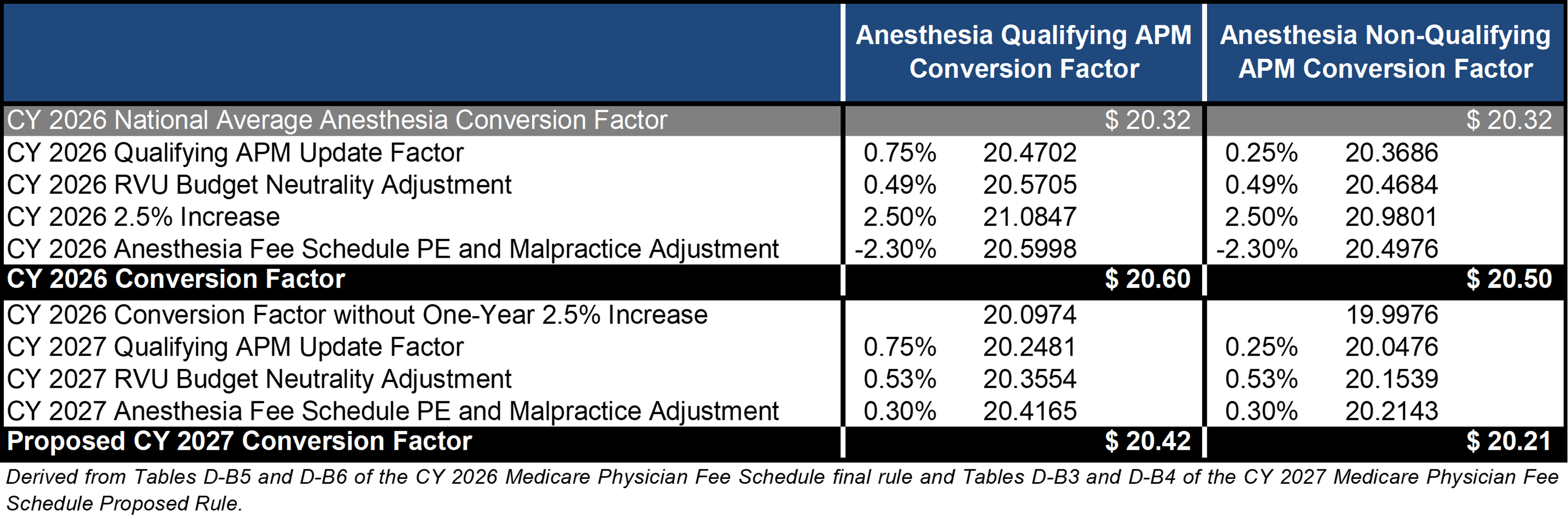Click the -2.30% cell in the qualifying column
Viewport: 1568px width, 520px height.
click(895, 249)
